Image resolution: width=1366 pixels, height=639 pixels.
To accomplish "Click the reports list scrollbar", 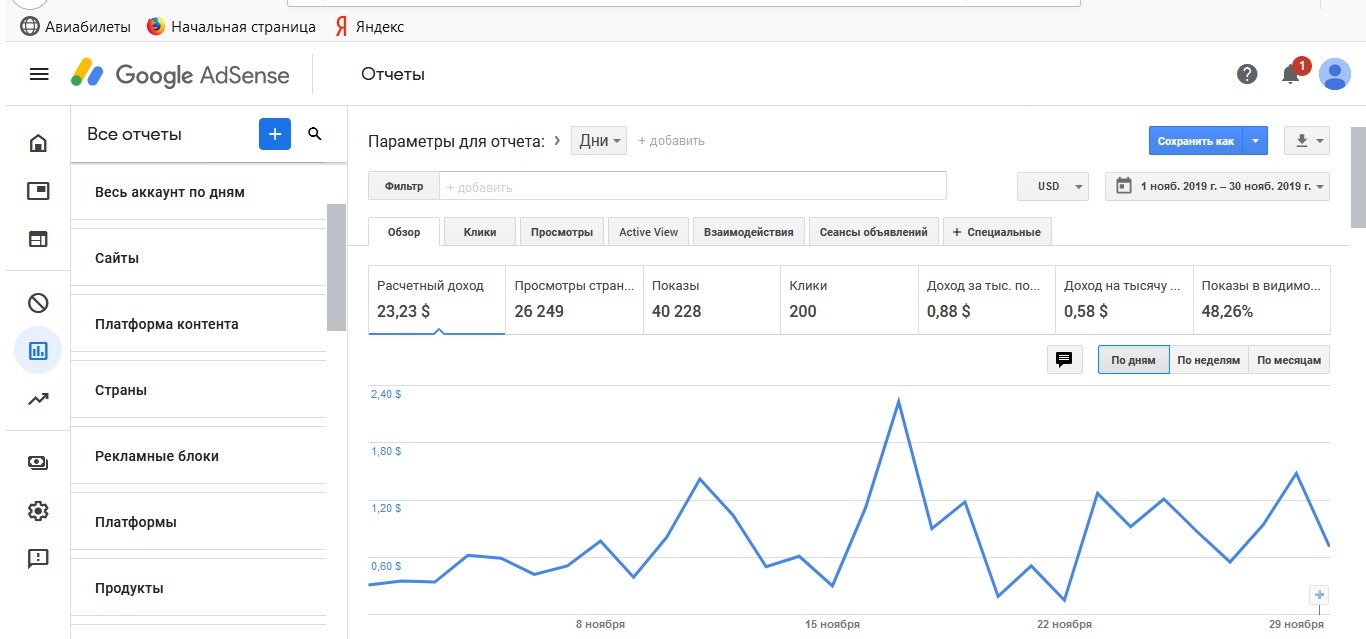I will tap(336, 267).
